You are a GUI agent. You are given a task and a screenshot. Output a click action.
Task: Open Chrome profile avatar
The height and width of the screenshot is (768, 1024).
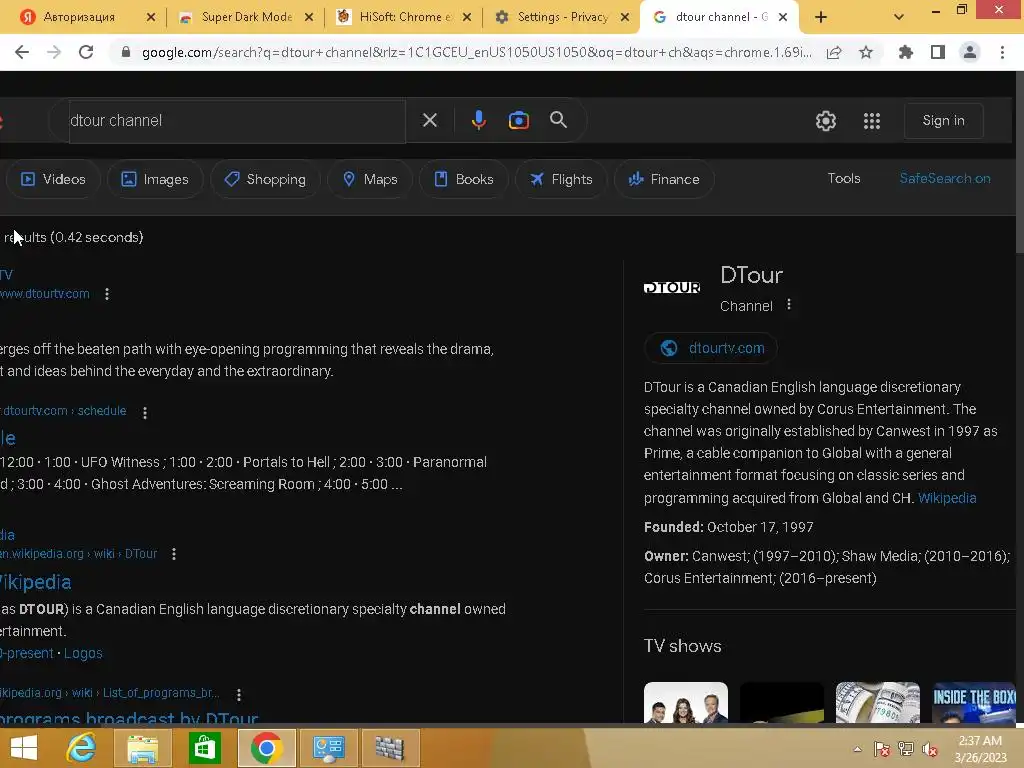(970, 52)
